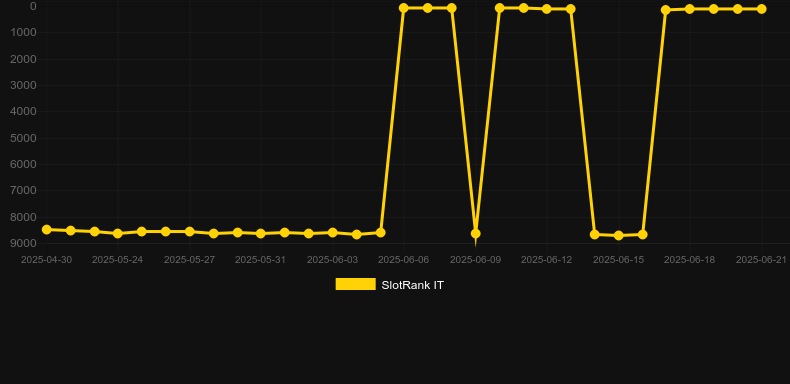Click the 5000 y-axis label

click(24, 138)
